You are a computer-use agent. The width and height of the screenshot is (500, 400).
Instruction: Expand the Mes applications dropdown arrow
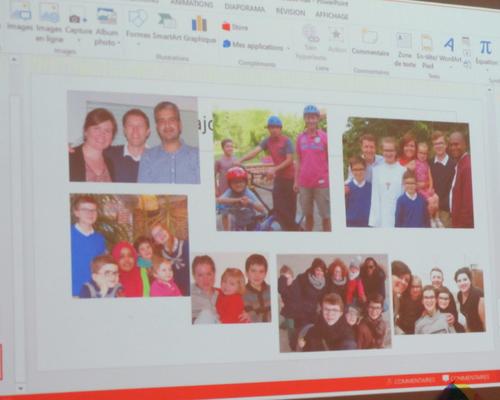[288, 48]
